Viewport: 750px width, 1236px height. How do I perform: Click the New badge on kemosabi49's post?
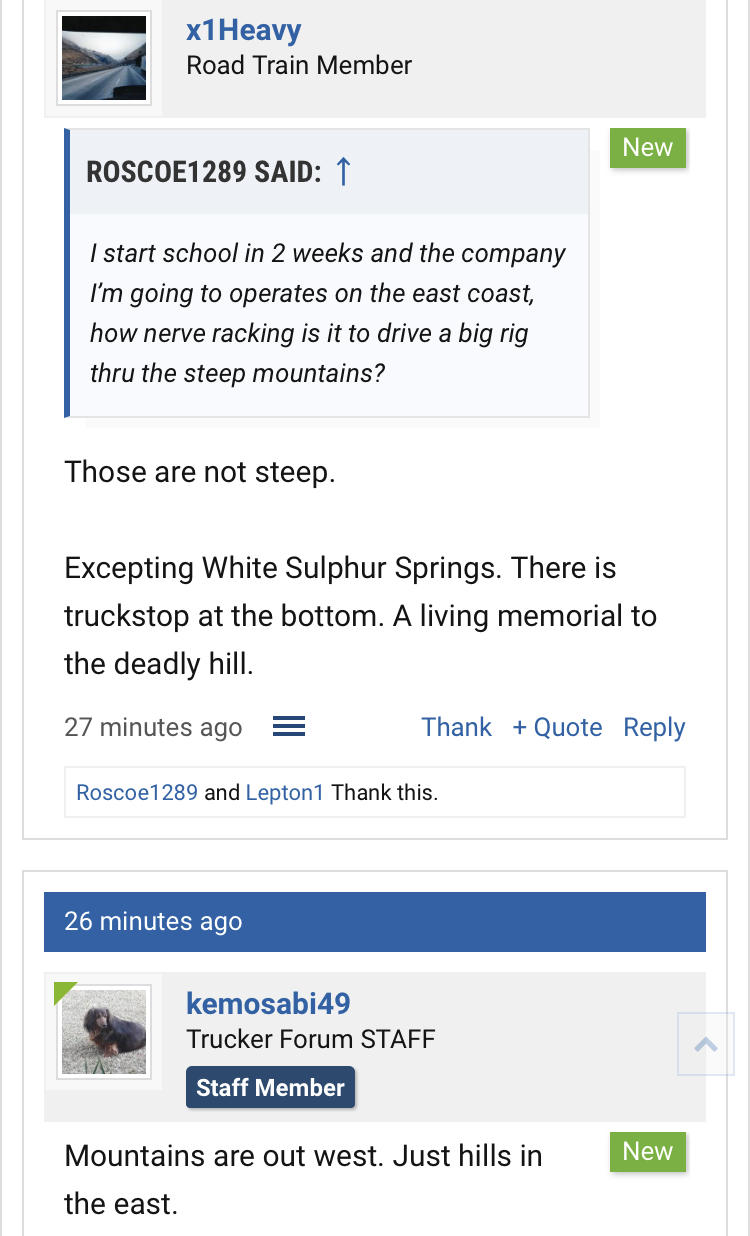click(648, 1152)
